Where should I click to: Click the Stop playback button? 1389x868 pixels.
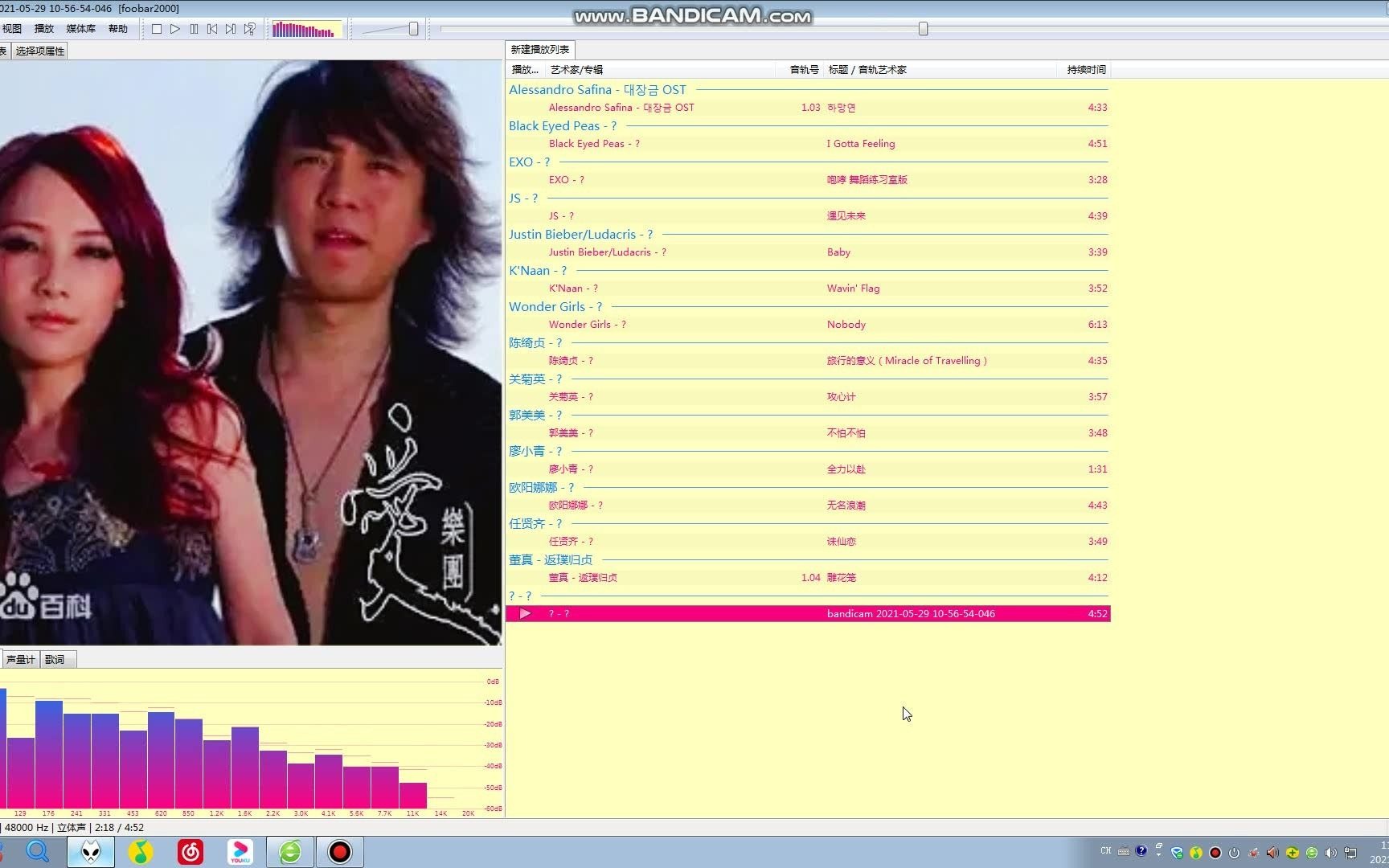(x=157, y=29)
